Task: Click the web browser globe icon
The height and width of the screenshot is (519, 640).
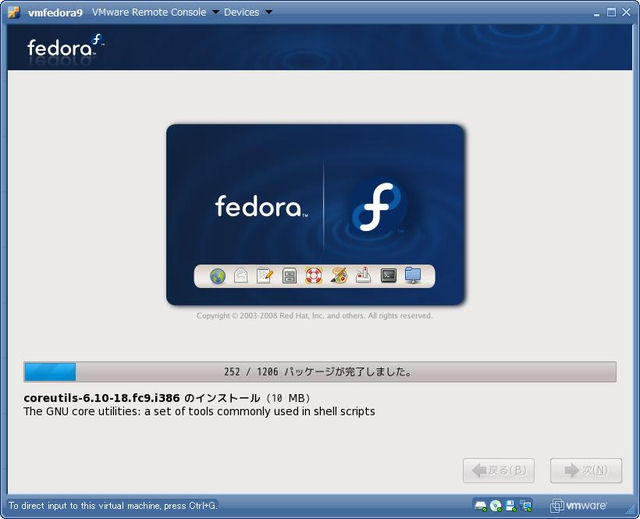Action: pos(218,276)
